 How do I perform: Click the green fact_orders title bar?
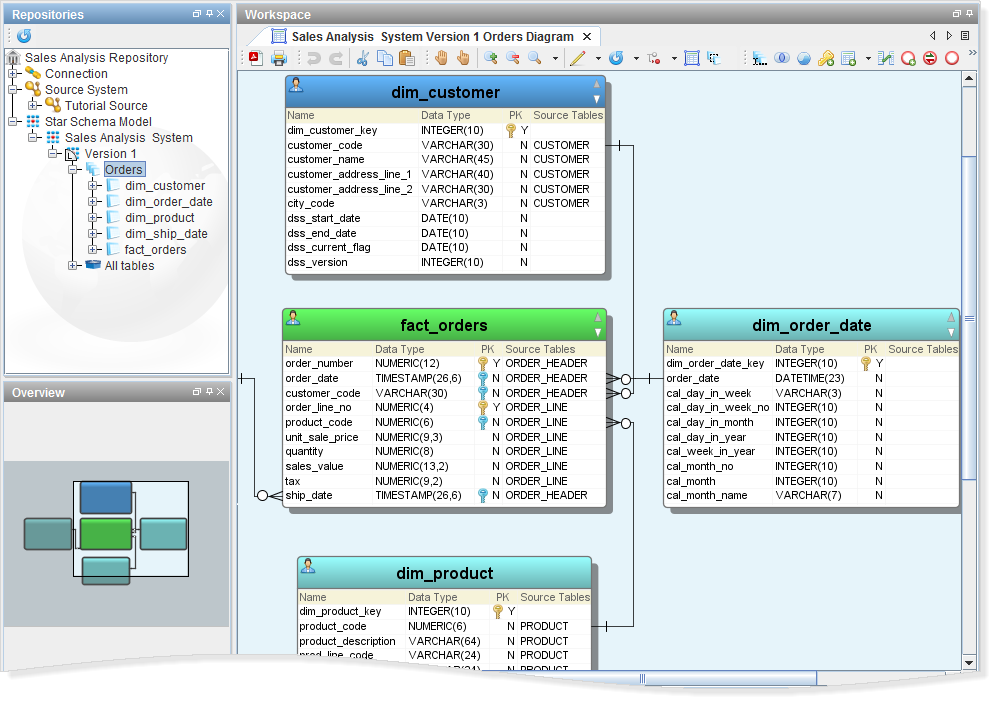(444, 325)
